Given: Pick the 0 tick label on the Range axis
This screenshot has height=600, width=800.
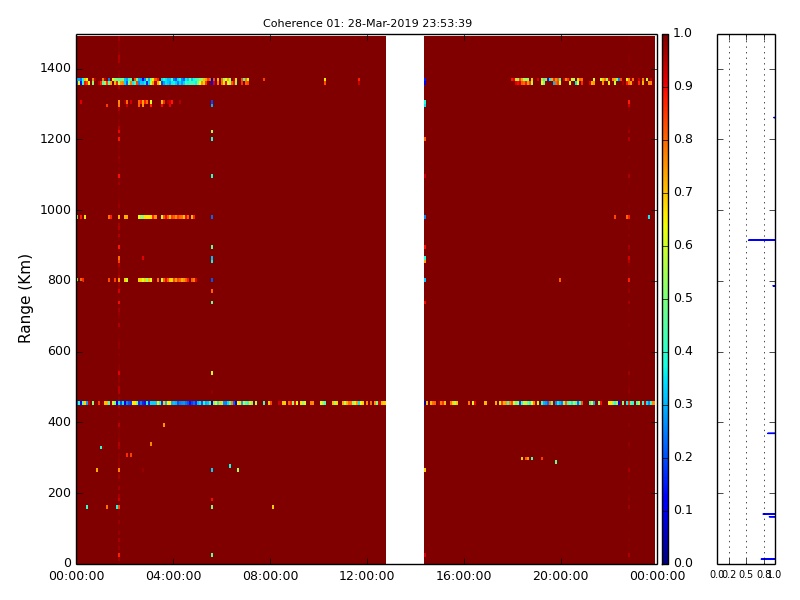Looking at the screenshot, I should click(x=67, y=563).
